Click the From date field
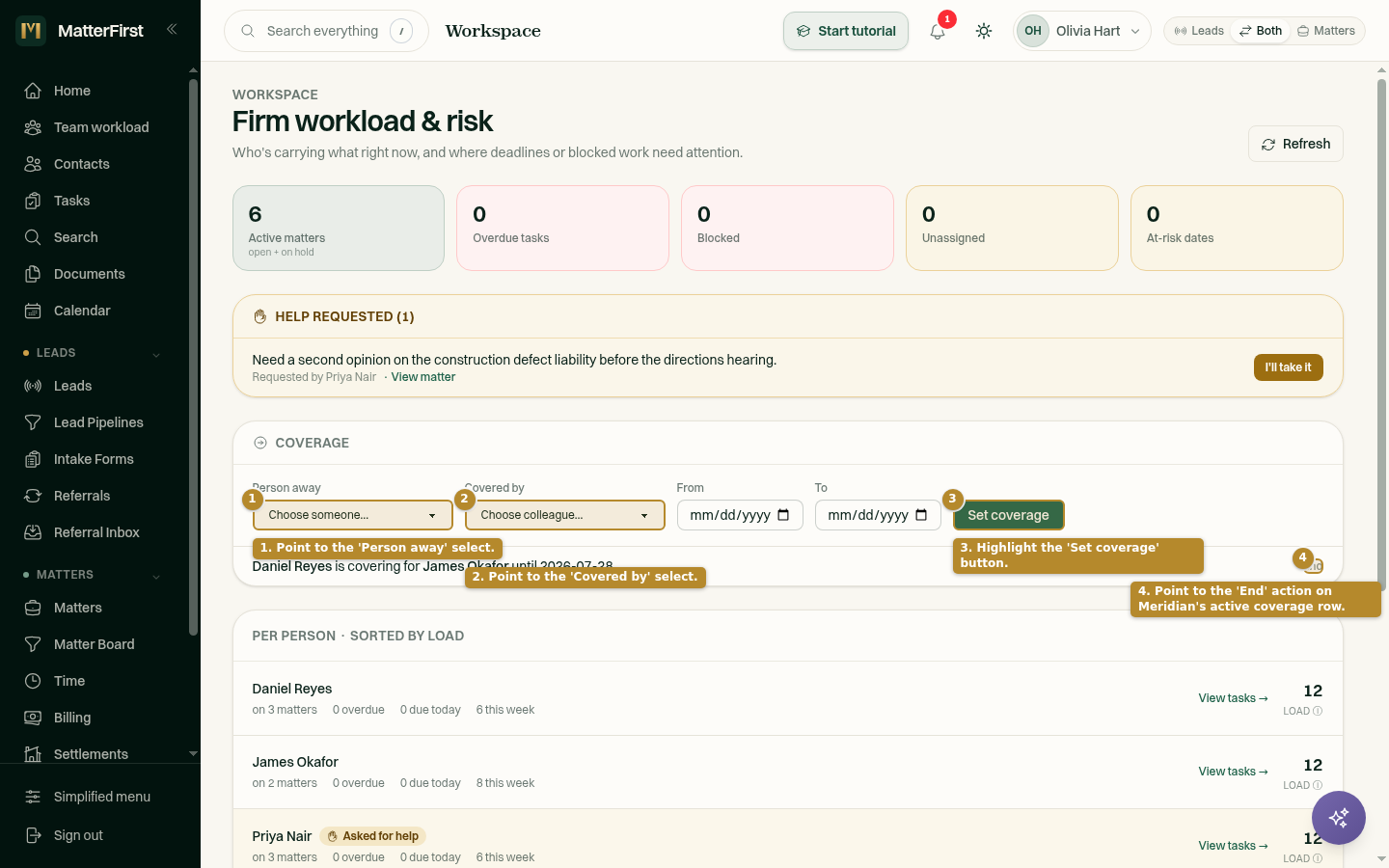Screen dimensions: 1389x868 [x=740, y=515]
